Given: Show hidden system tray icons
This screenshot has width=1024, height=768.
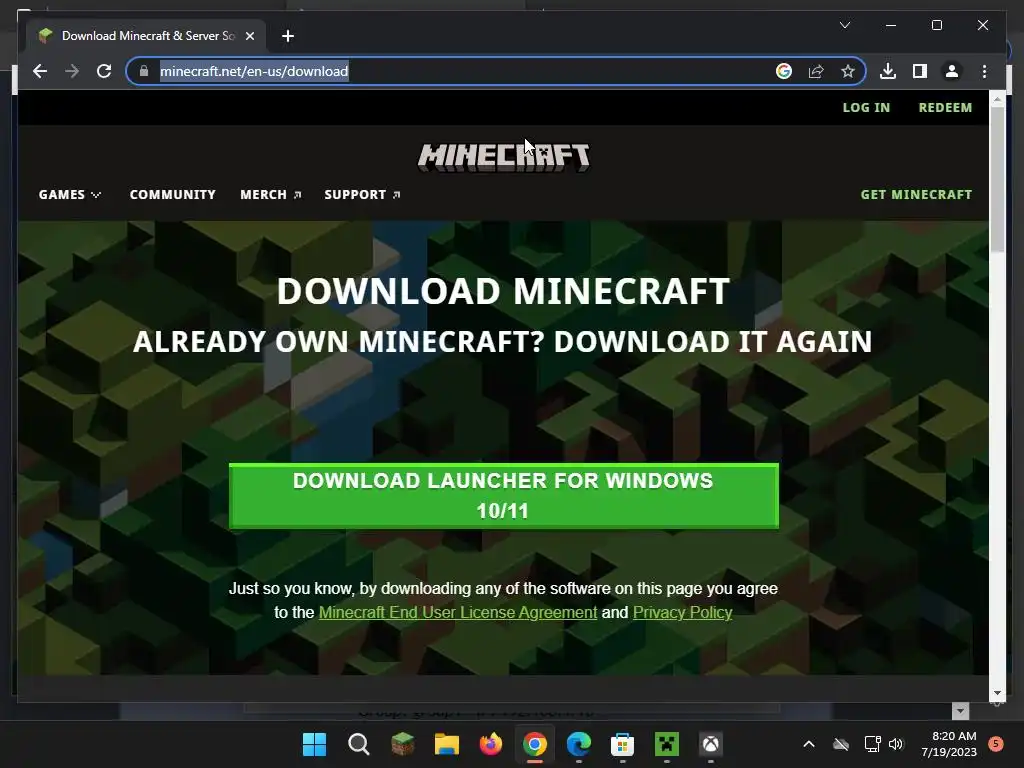Looking at the screenshot, I should (x=808, y=744).
